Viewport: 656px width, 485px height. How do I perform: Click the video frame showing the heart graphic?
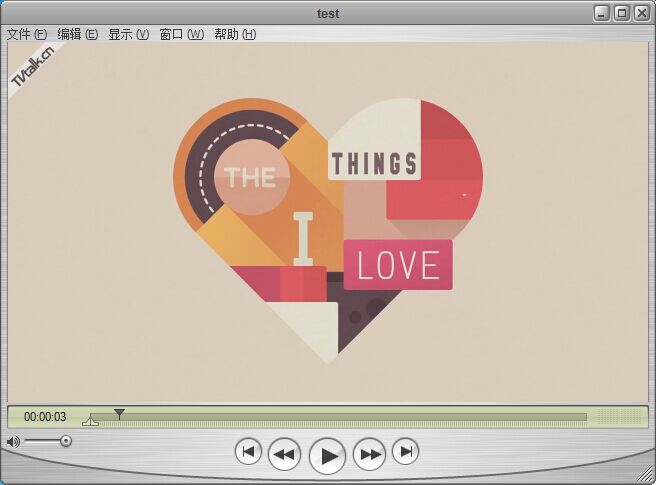(328, 222)
